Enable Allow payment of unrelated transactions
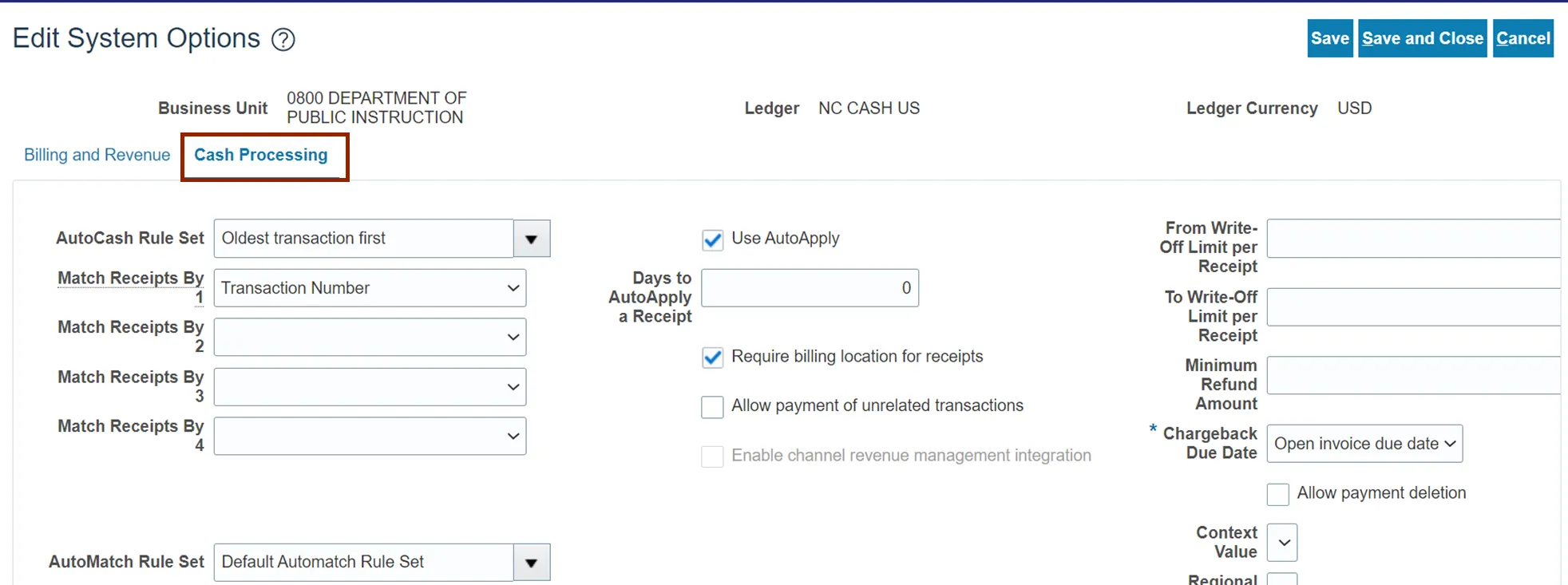This screenshot has height=585, width=1568. (x=712, y=407)
